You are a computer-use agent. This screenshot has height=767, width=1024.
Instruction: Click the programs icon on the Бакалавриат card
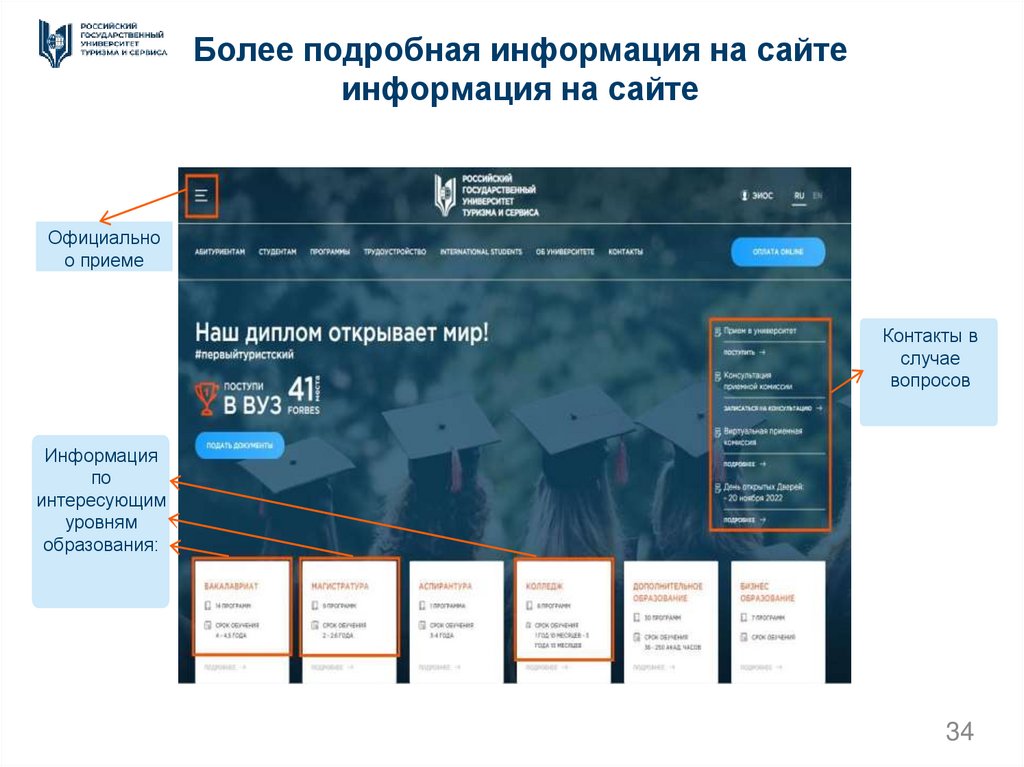205,605
